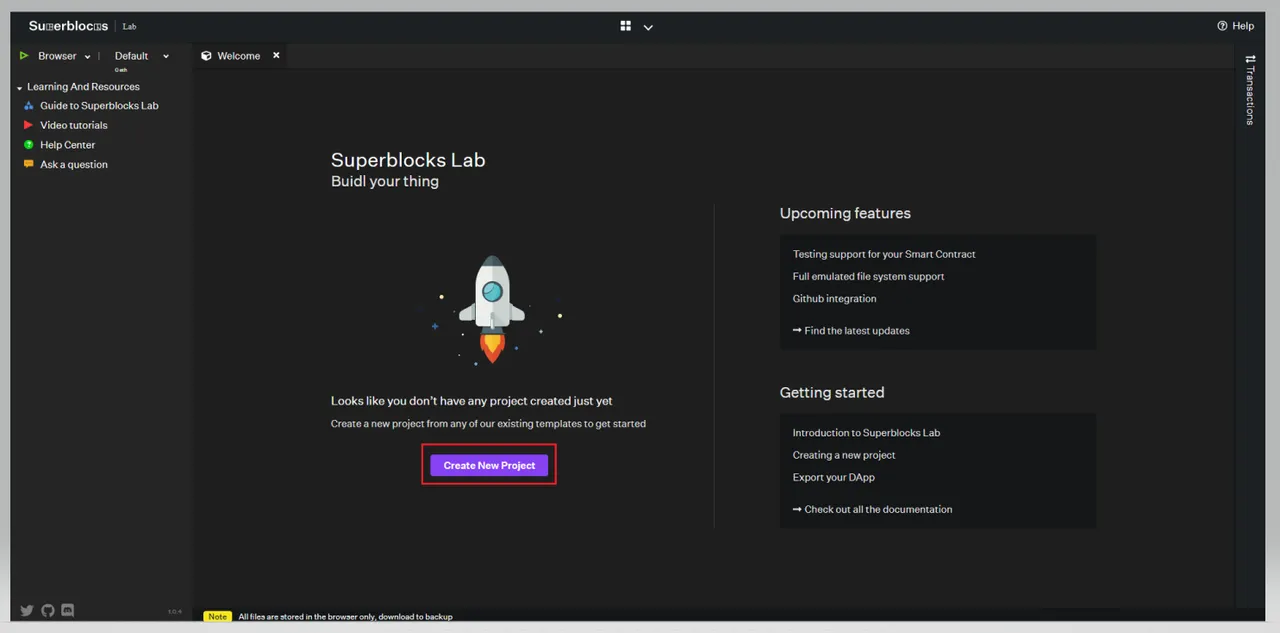This screenshot has width=1280, height=633.
Task: Click the Welcome tab cube icon
Action: [x=207, y=56]
